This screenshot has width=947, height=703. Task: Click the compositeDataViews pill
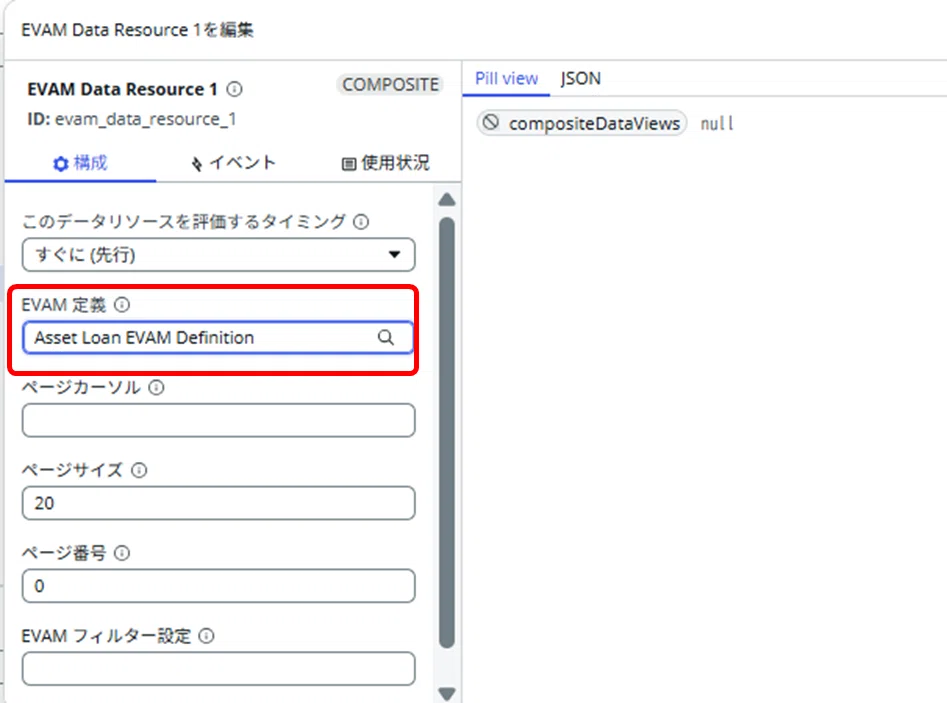582,123
